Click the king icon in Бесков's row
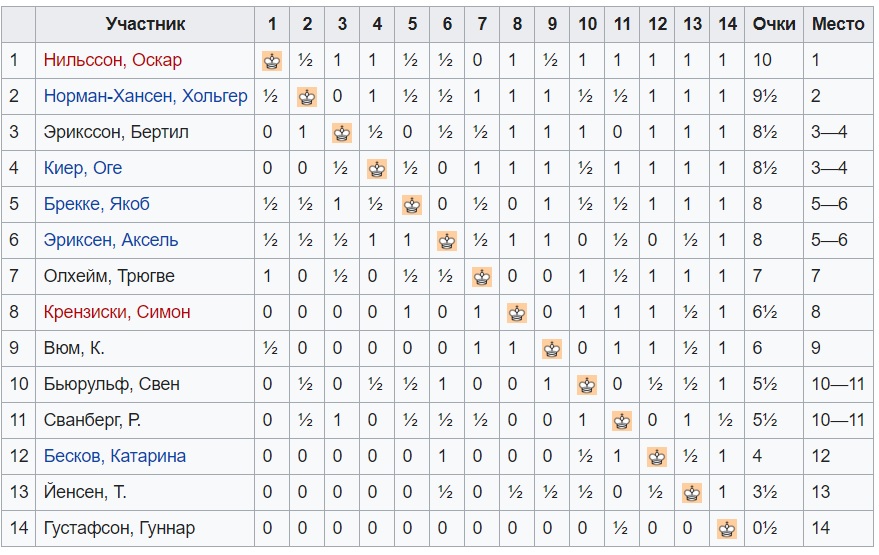This screenshot has height=555, width=879. pos(657,457)
